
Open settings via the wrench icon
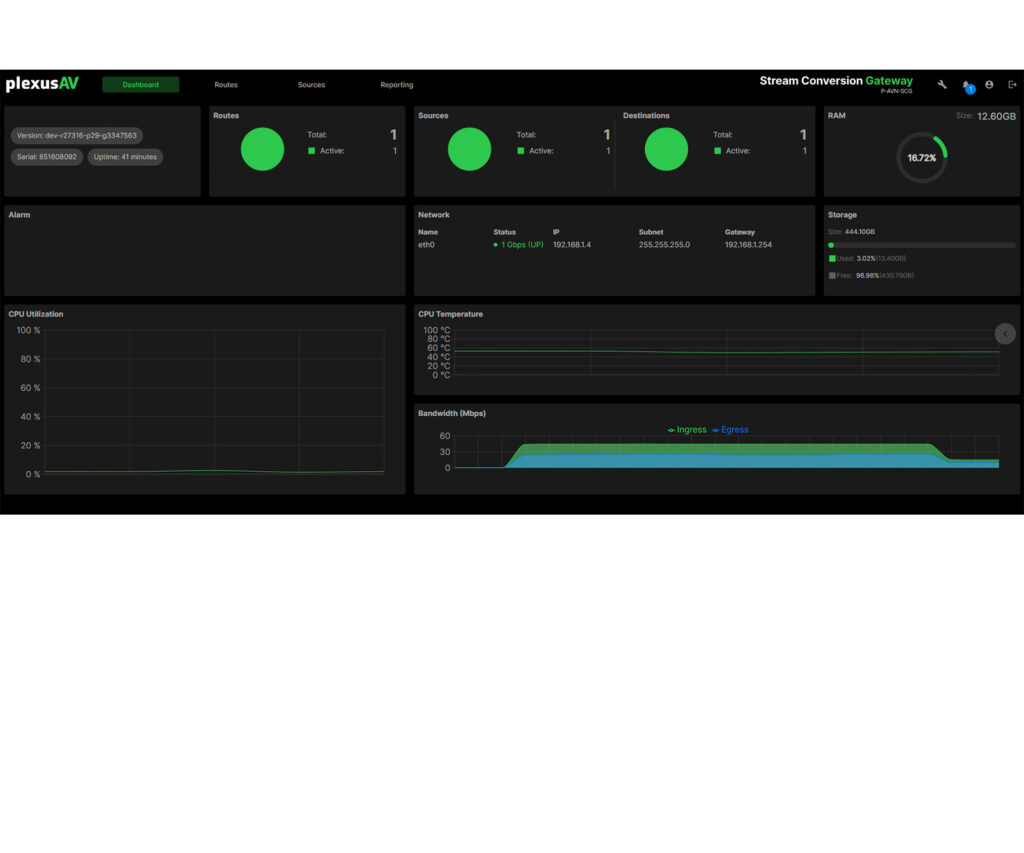(x=942, y=85)
